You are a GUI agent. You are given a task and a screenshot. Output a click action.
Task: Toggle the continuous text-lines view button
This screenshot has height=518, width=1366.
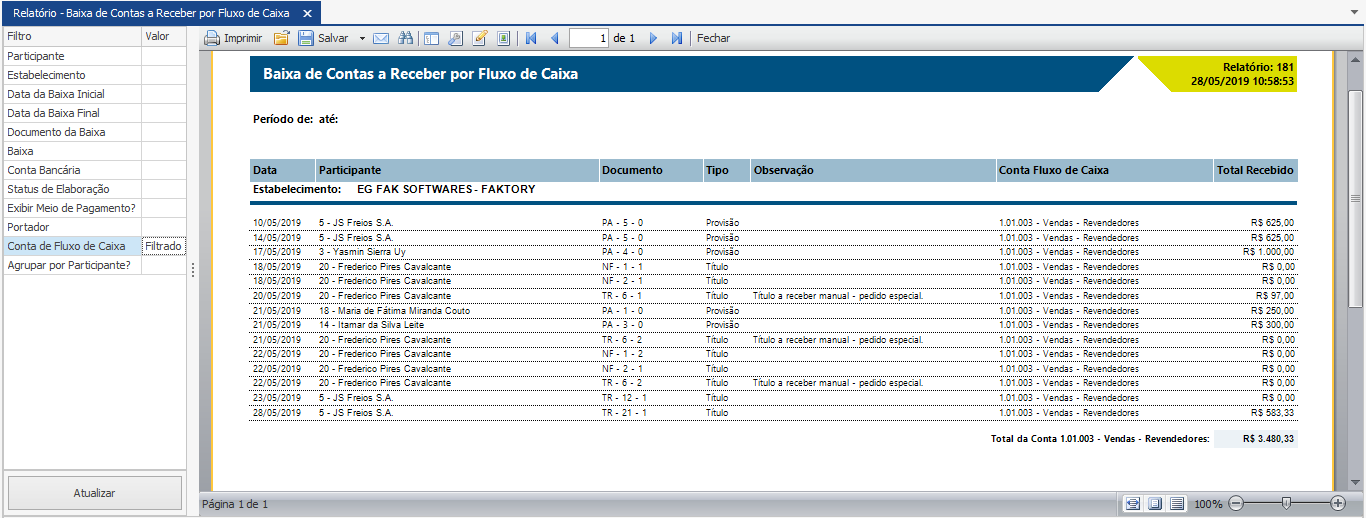tap(1177, 503)
